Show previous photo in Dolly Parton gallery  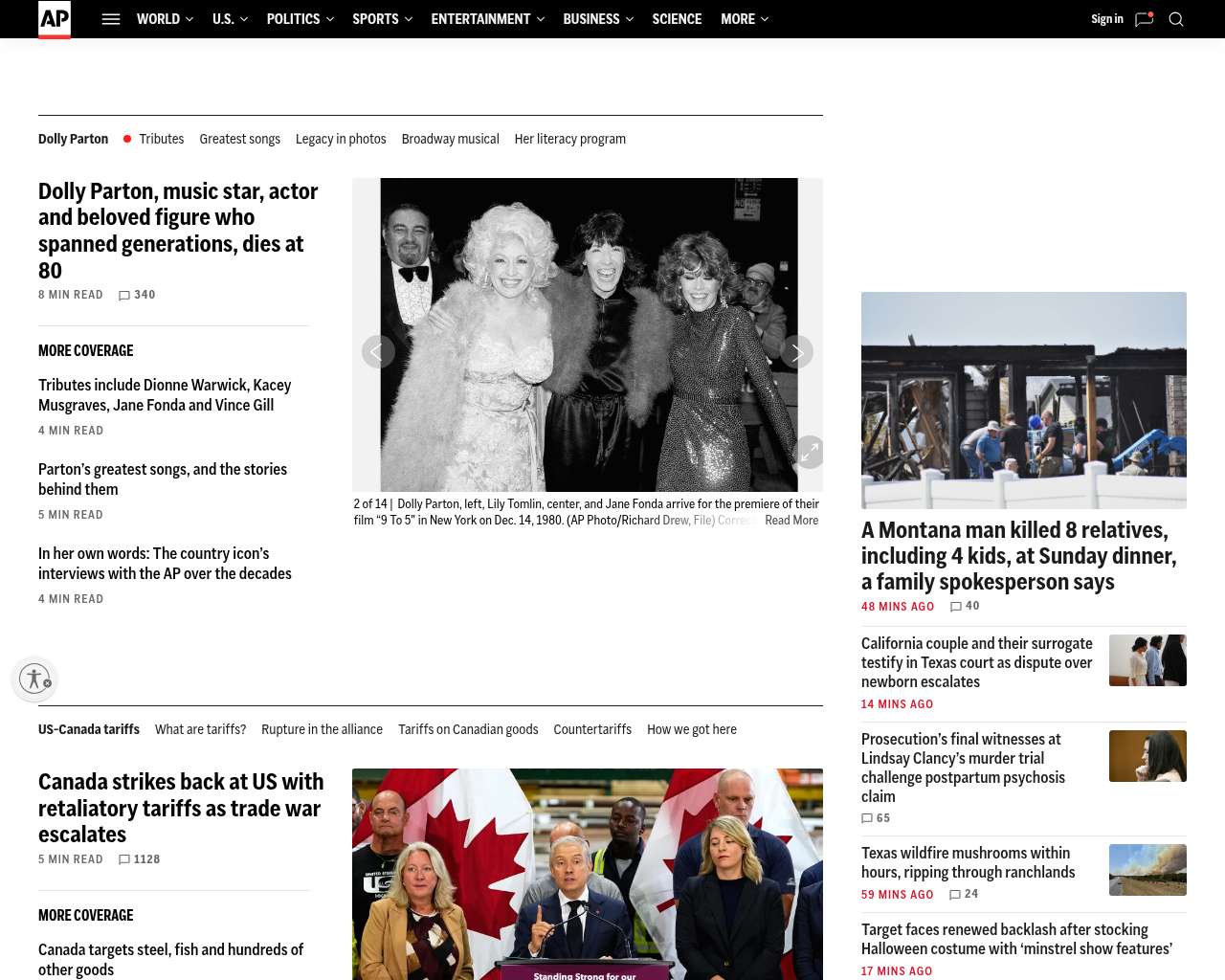pyautogui.click(x=378, y=352)
